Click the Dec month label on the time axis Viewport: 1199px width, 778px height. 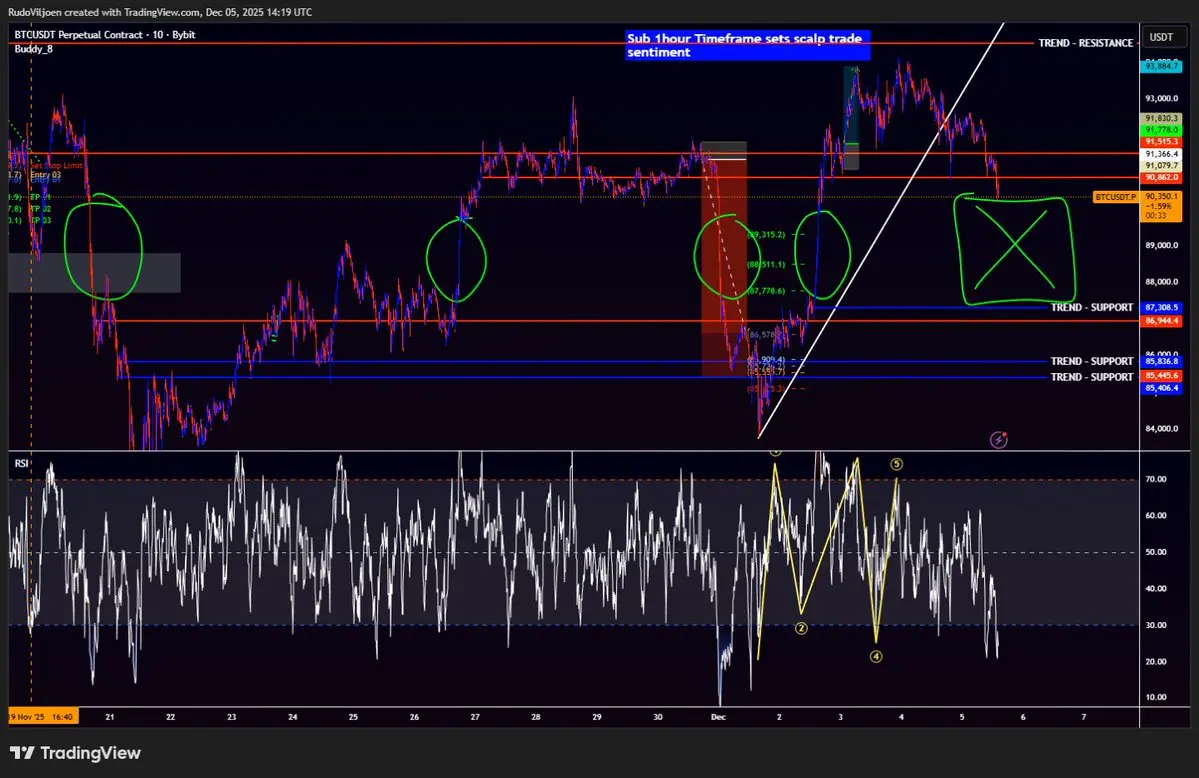pyautogui.click(x=718, y=718)
